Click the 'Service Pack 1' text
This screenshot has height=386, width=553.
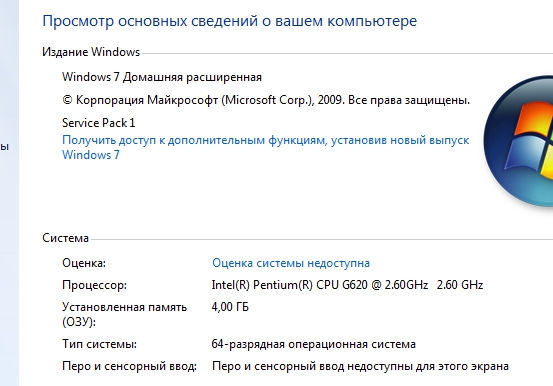[x=99, y=123]
